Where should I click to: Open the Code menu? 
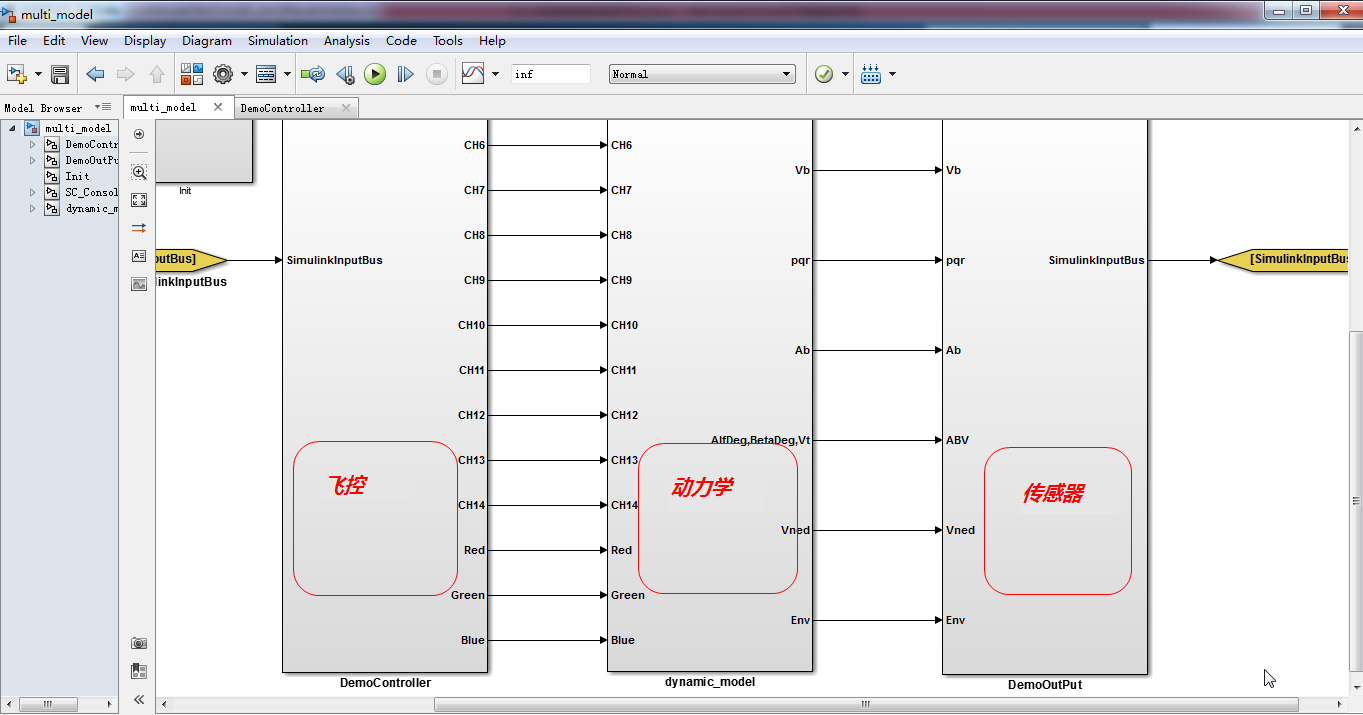coord(401,41)
